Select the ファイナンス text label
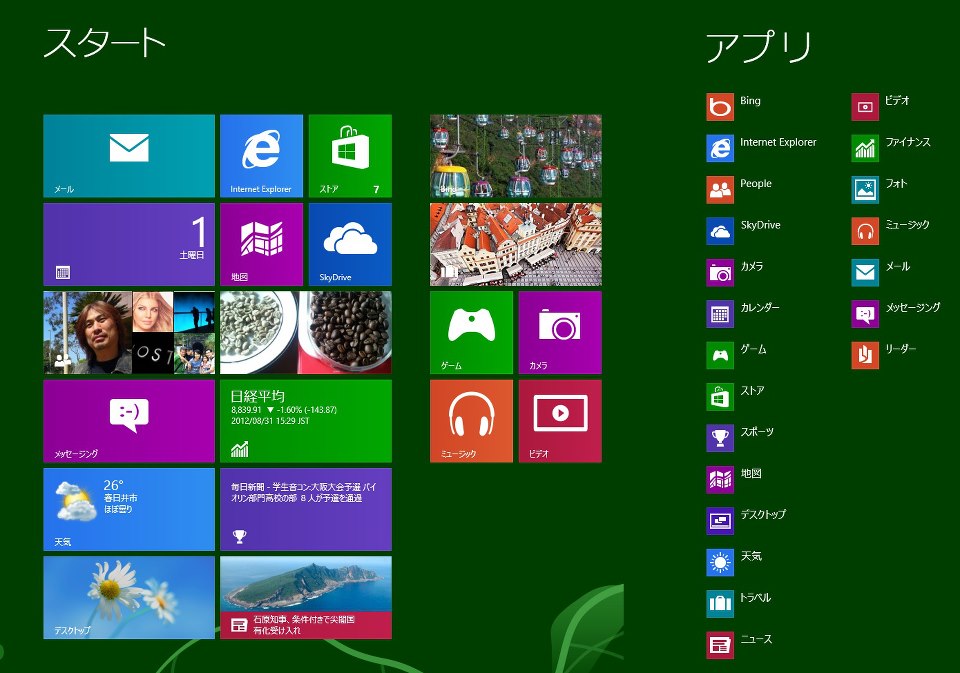Screen dimensions: 960x673 (x=908, y=141)
